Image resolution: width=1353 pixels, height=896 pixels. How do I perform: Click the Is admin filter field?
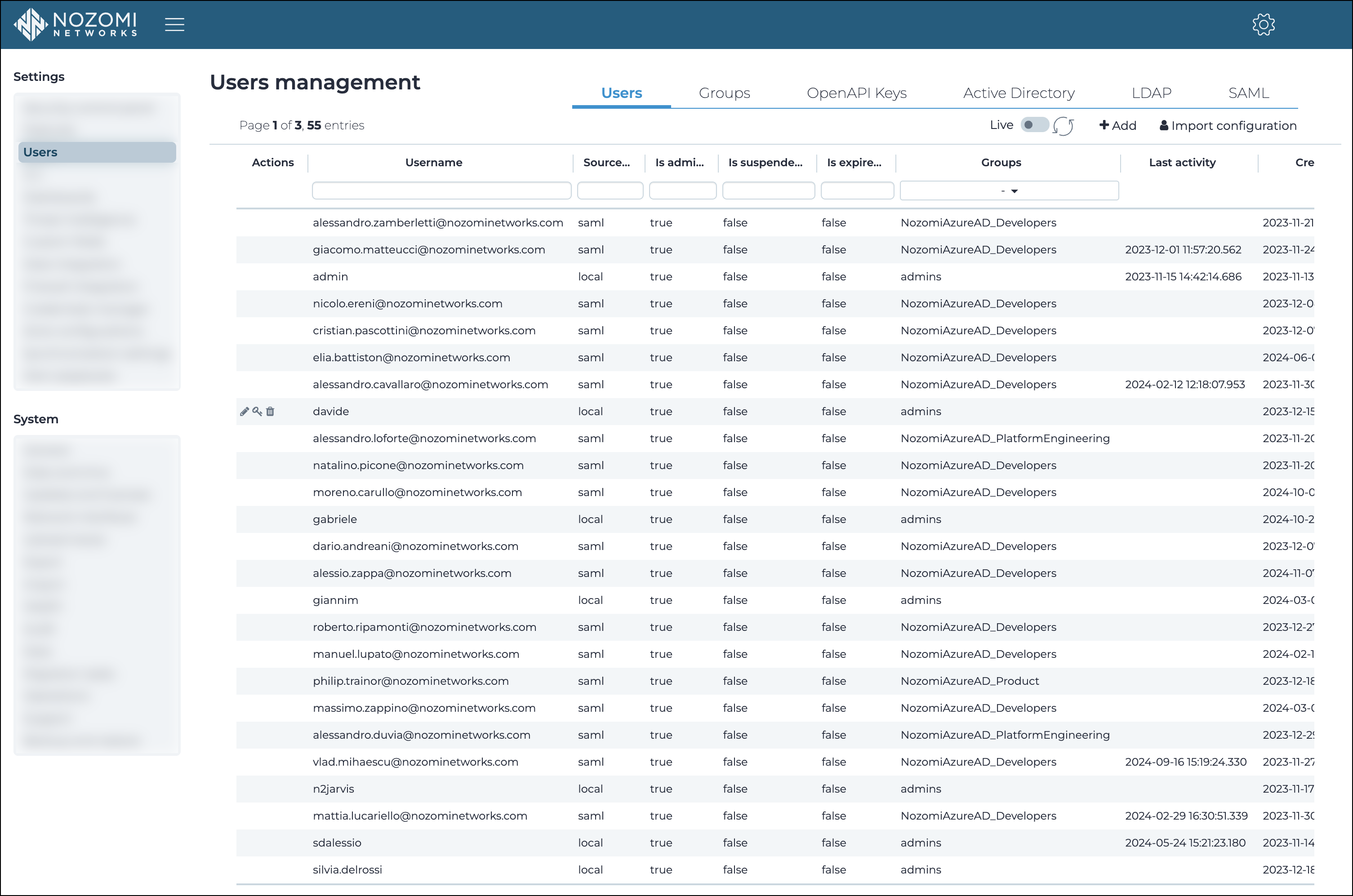[x=682, y=191]
